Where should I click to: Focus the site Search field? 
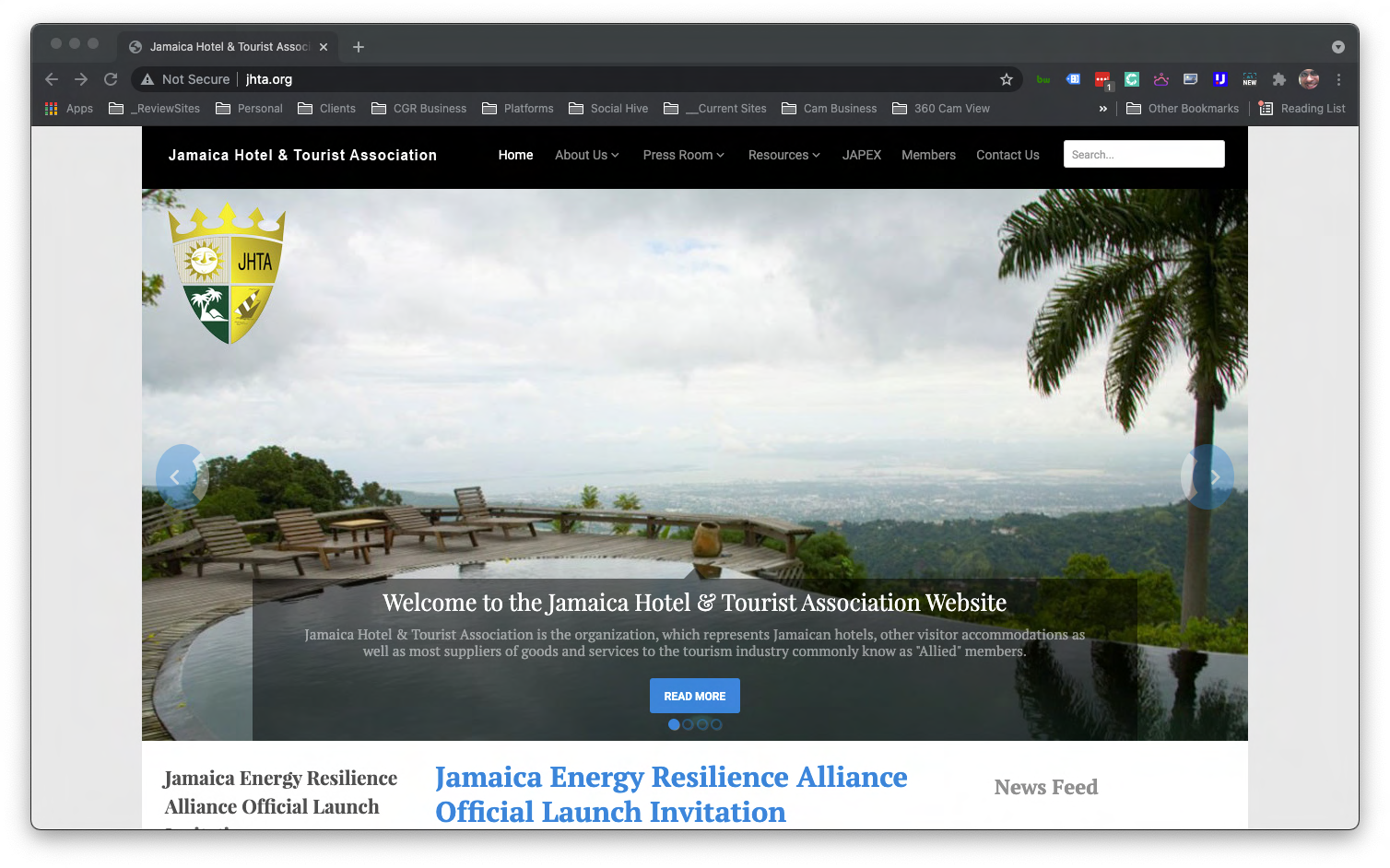[x=1144, y=154]
